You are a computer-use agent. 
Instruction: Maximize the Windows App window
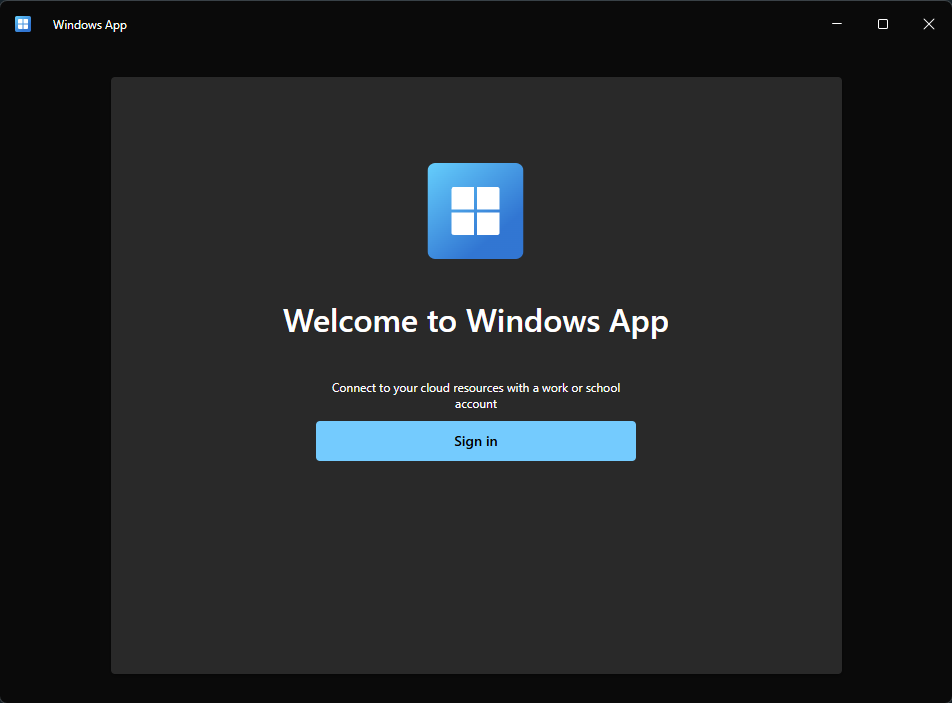tap(883, 24)
